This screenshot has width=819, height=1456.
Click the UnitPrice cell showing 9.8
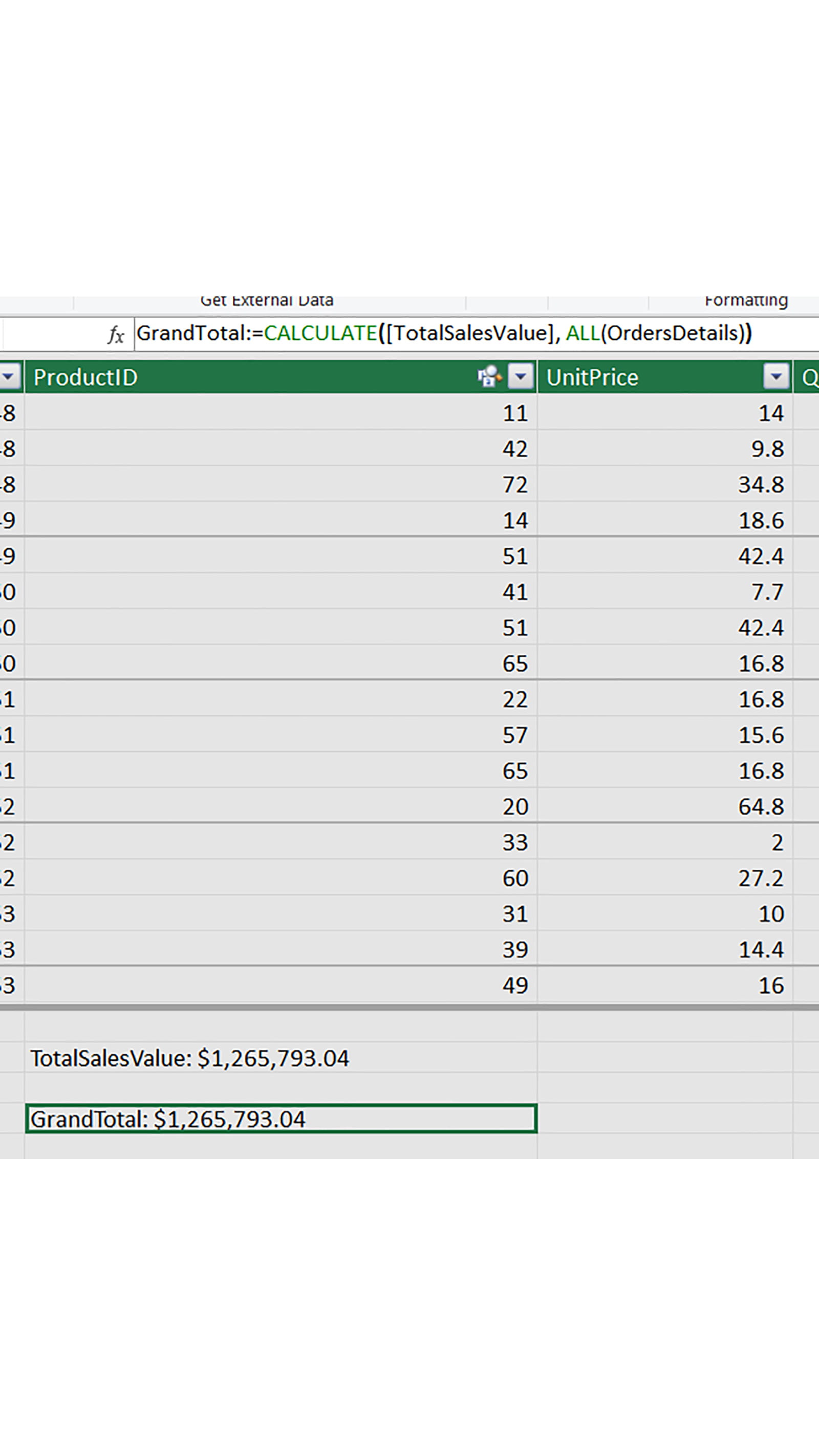(x=665, y=449)
